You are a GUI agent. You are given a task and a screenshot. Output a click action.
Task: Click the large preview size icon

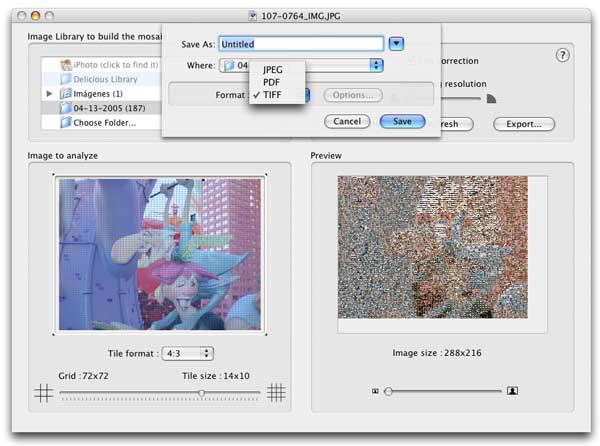(512, 391)
